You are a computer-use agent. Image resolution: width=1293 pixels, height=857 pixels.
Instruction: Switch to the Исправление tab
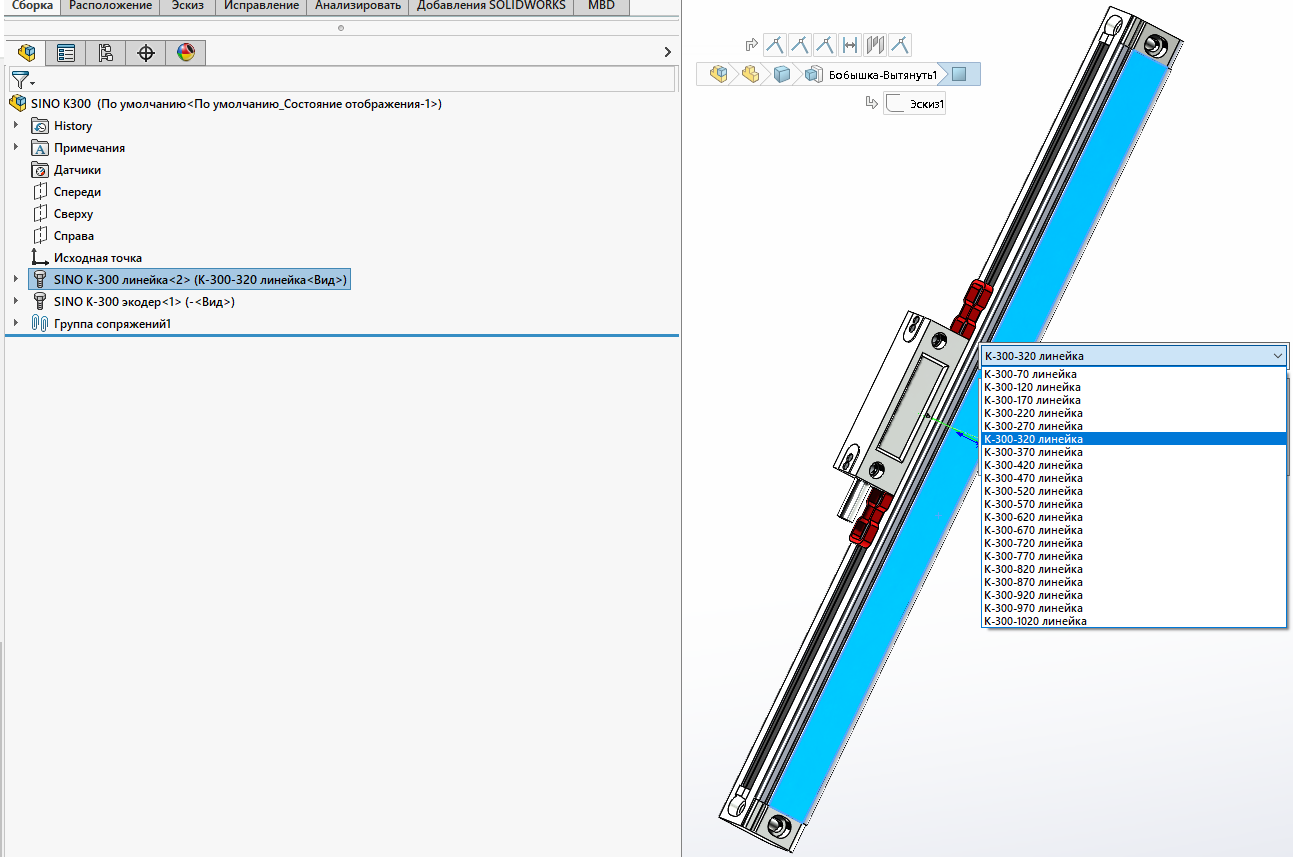261,6
